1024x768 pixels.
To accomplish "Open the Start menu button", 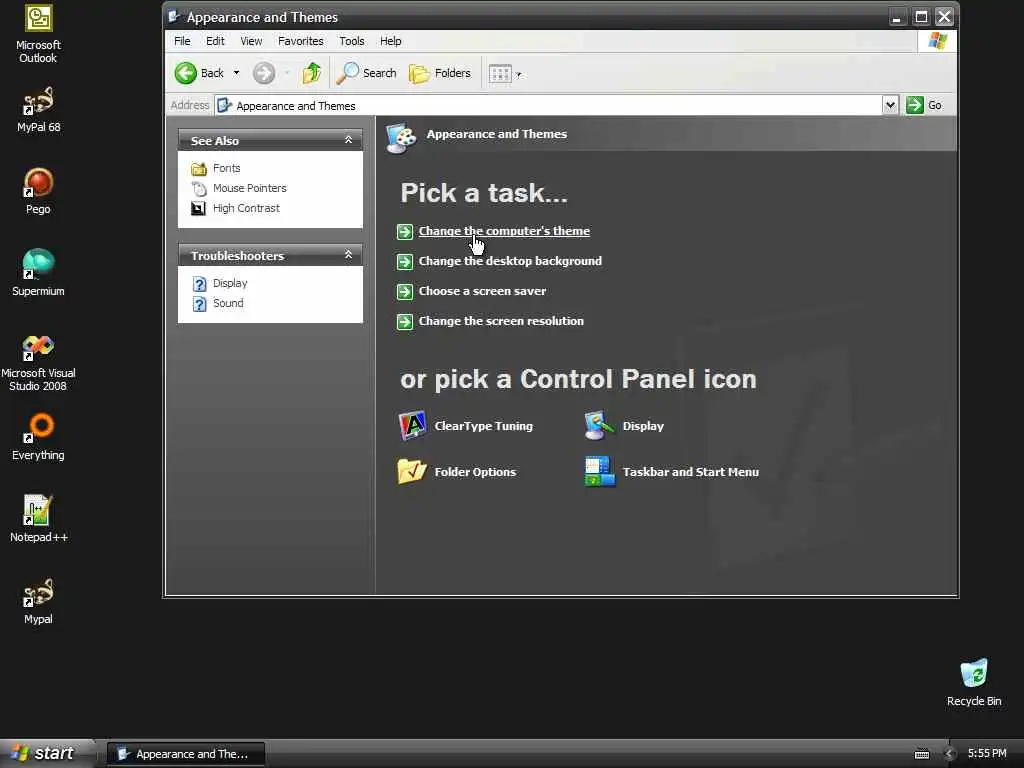I will 46,754.
